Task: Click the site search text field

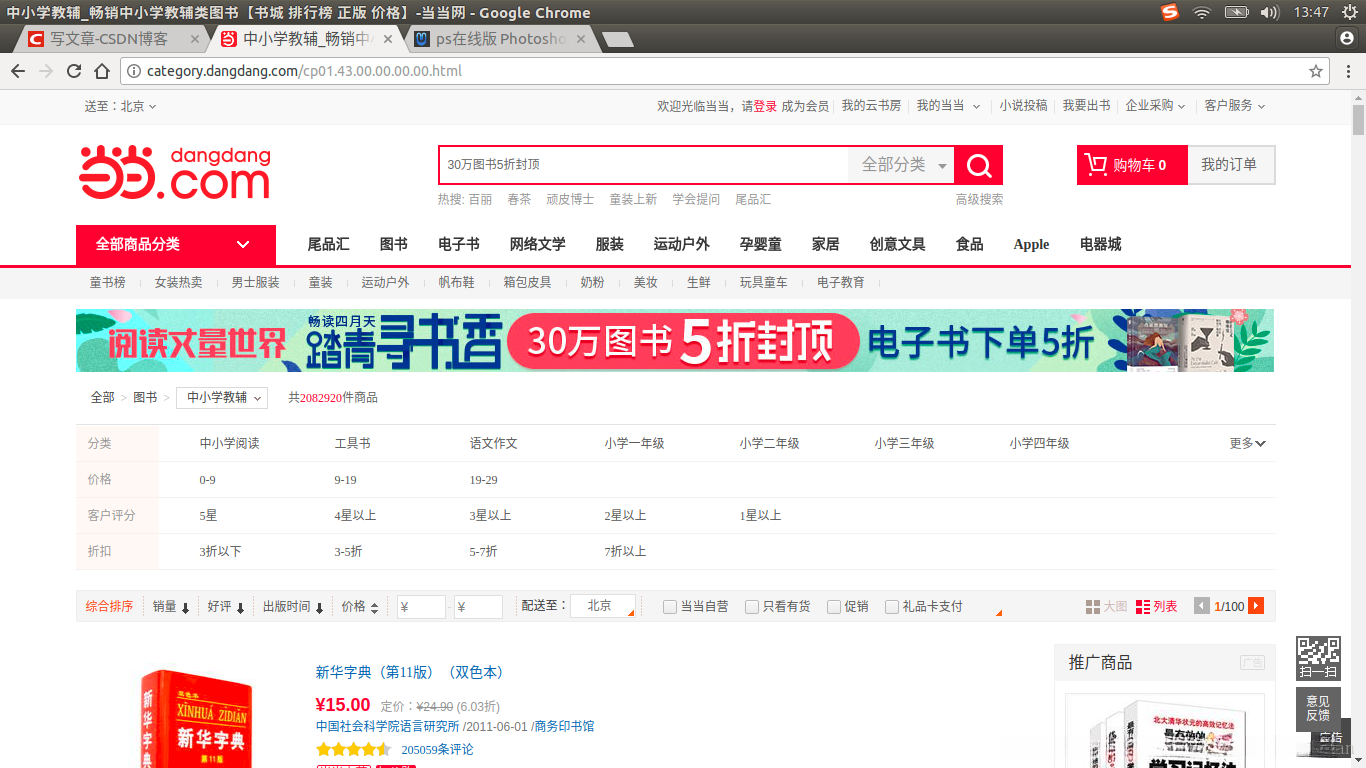Action: [x=643, y=165]
